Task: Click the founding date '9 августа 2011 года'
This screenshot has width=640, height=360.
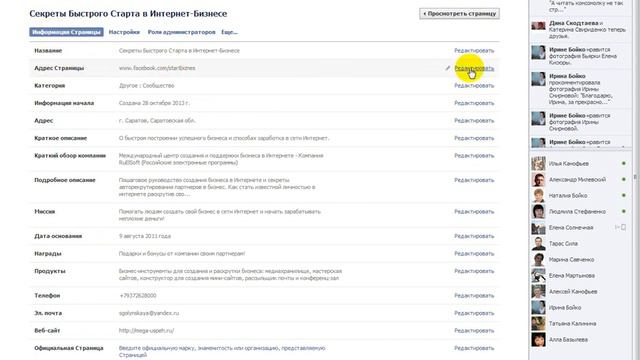Action: [x=145, y=236]
